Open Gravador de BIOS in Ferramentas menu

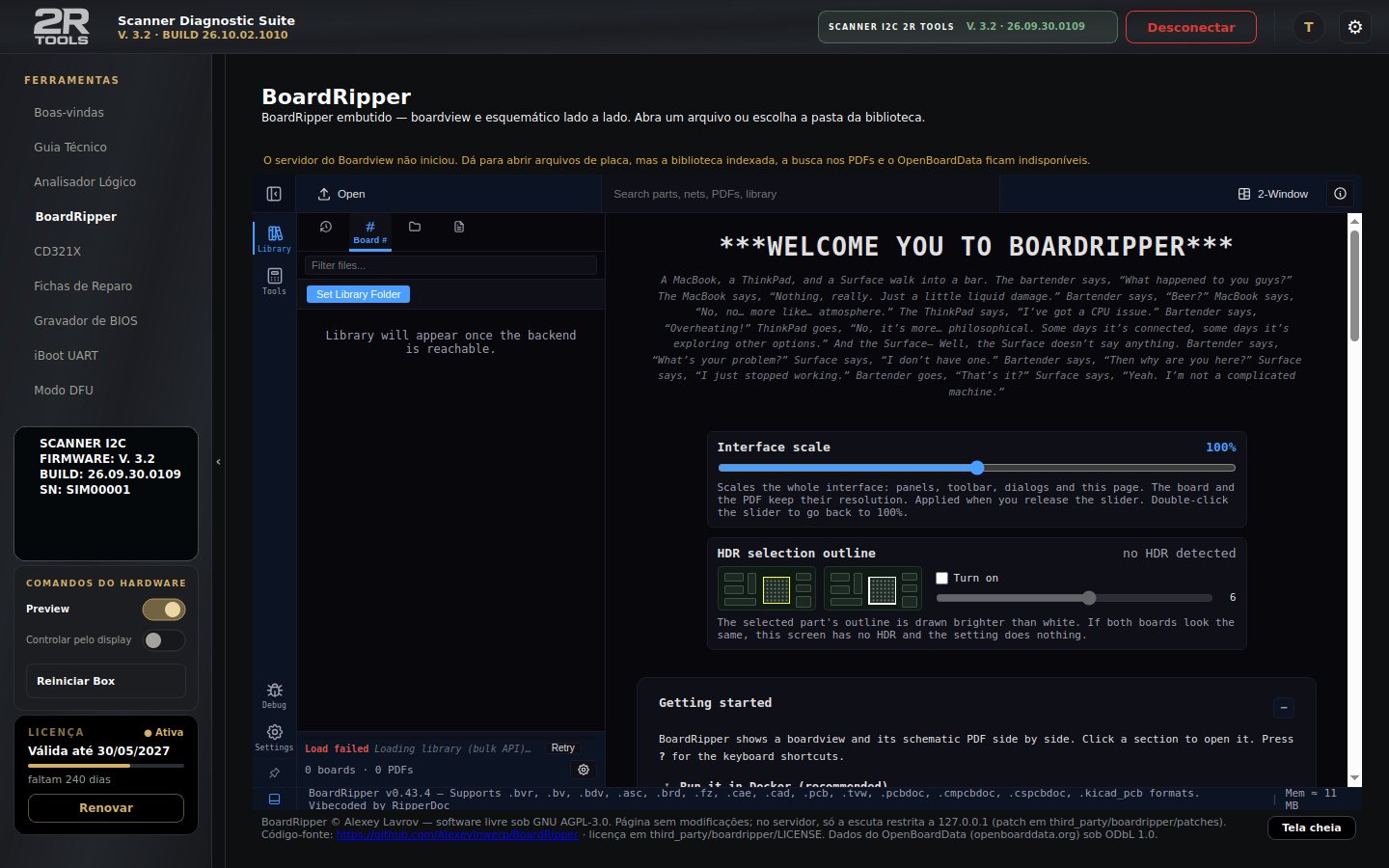click(x=86, y=320)
